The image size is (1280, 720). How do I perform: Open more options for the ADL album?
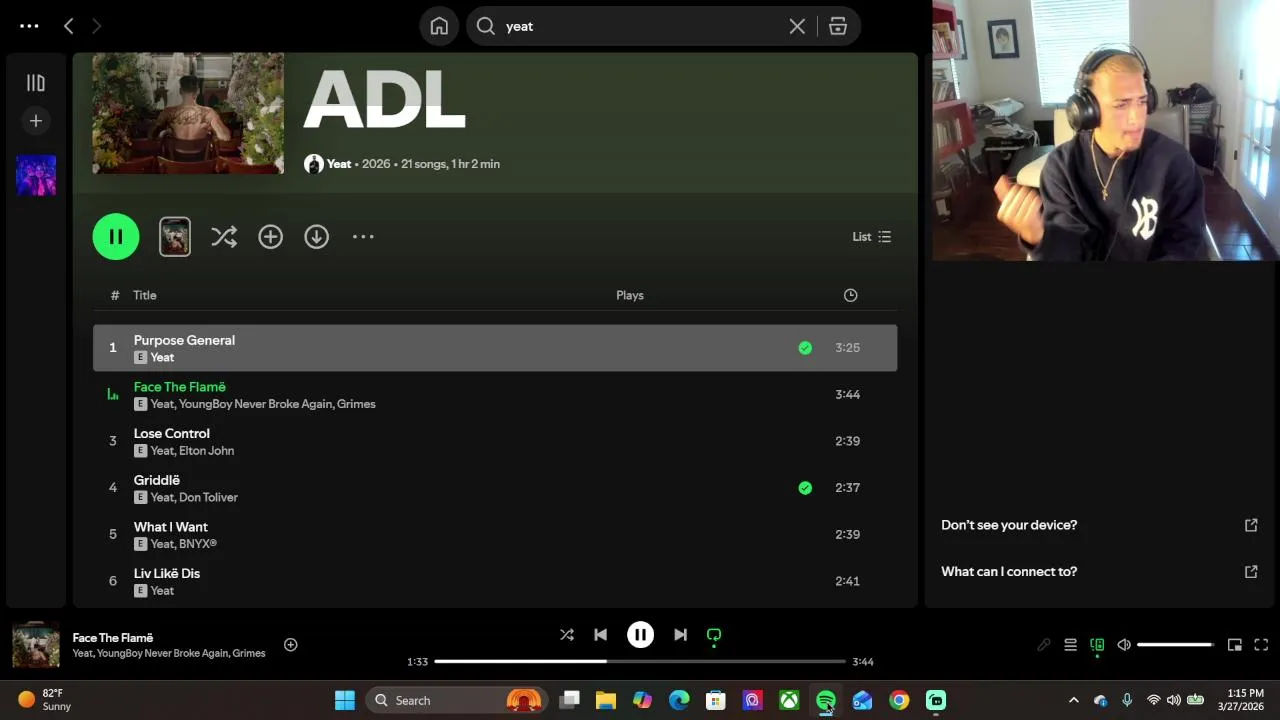tap(363, 237)
